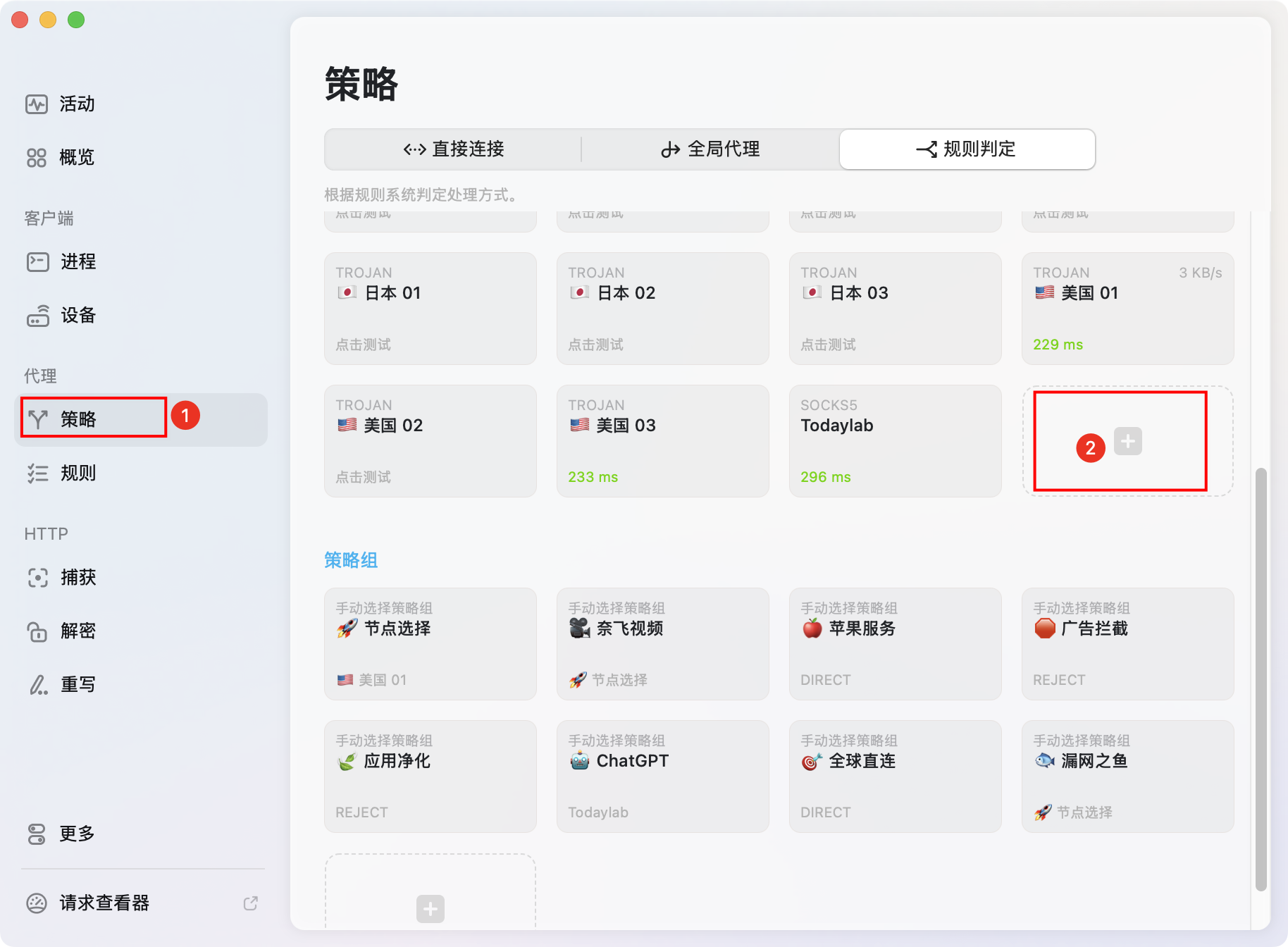Open the 奈飞视频 policy group selector

coord(662,643)
